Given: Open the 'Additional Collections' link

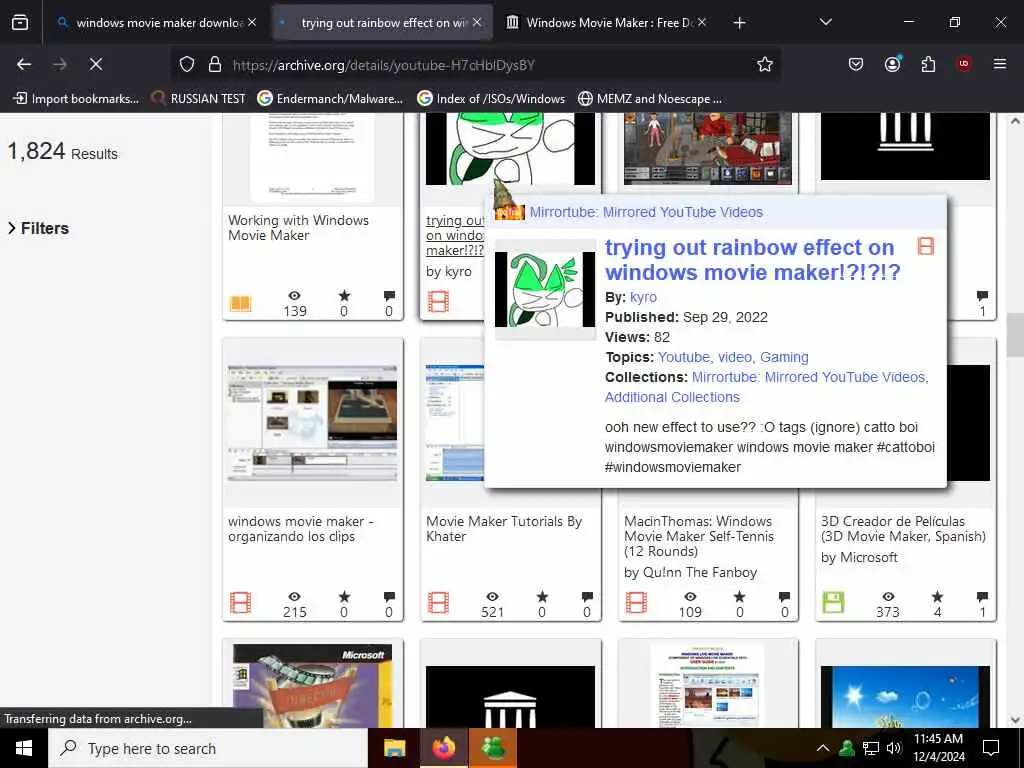Looking at the screenshot, I should pyautogui.click(x=672, y=397).
